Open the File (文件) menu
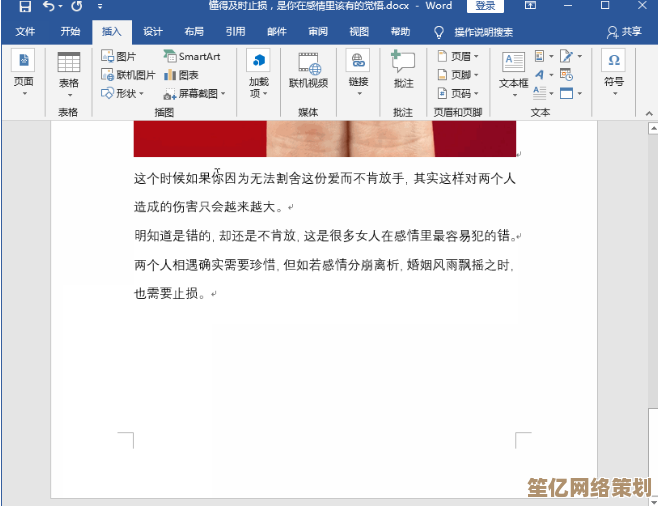 click(x=25, y=32)
